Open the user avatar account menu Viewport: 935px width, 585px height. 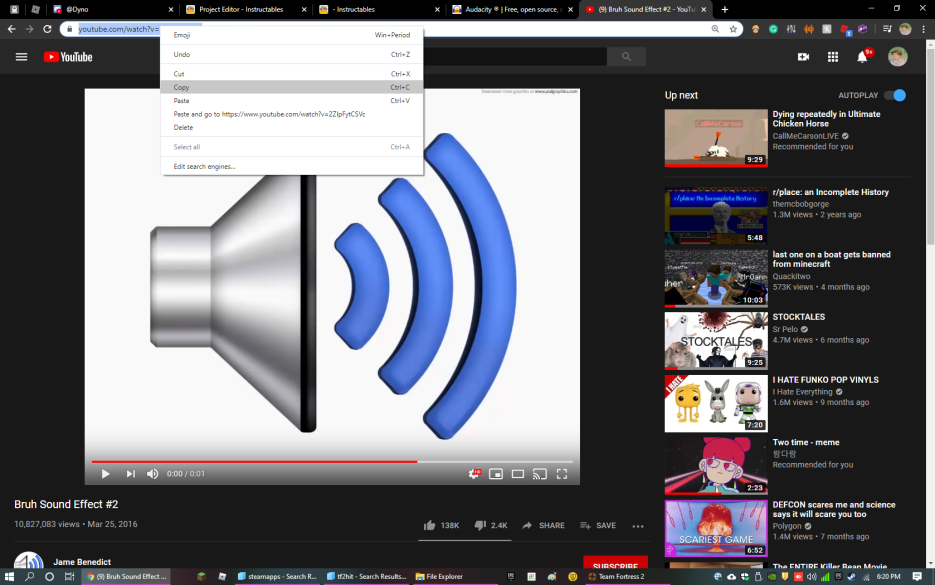click(x=897, y=57)
